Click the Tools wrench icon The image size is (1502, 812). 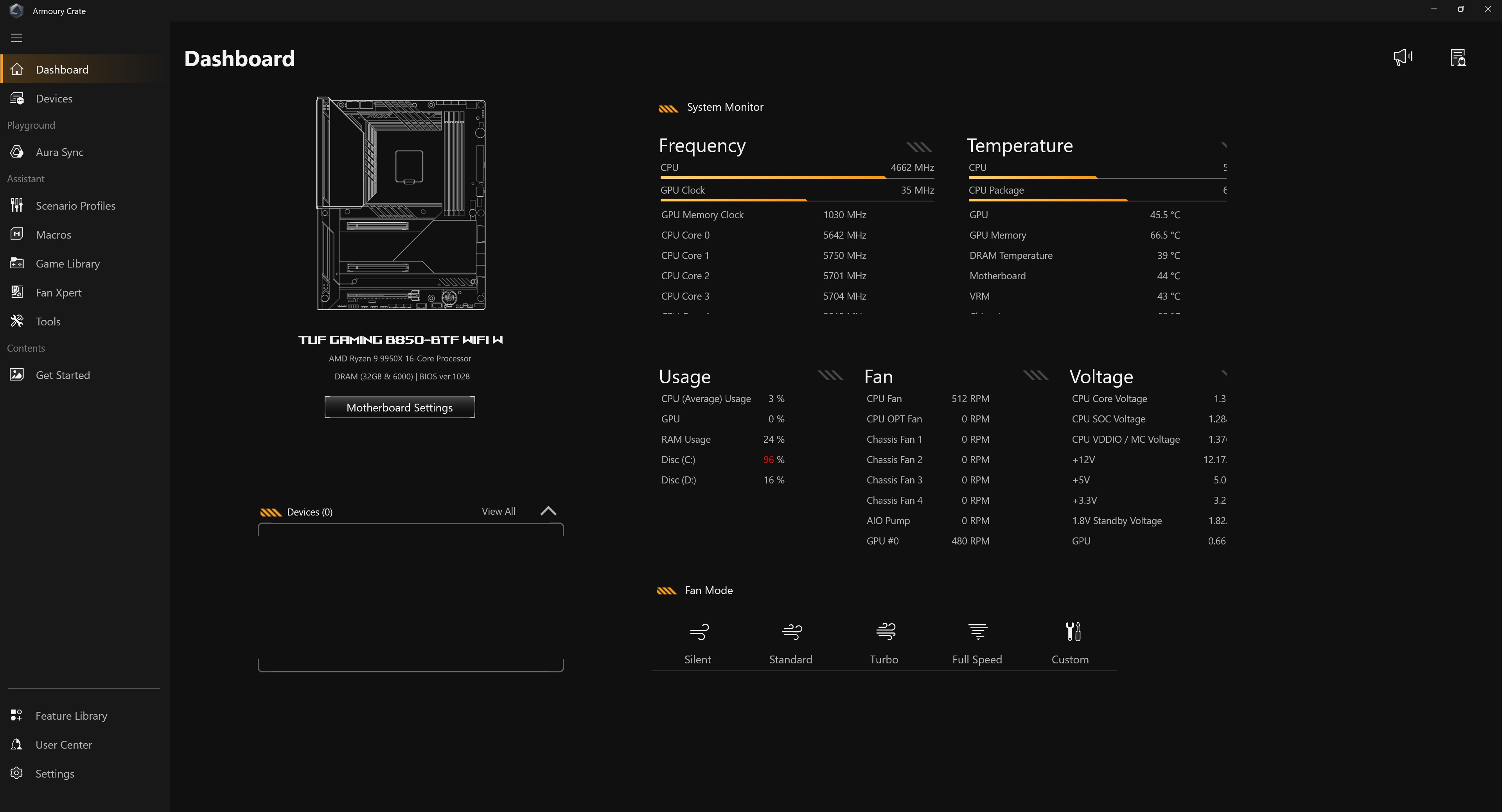click(x=17, y=321)
